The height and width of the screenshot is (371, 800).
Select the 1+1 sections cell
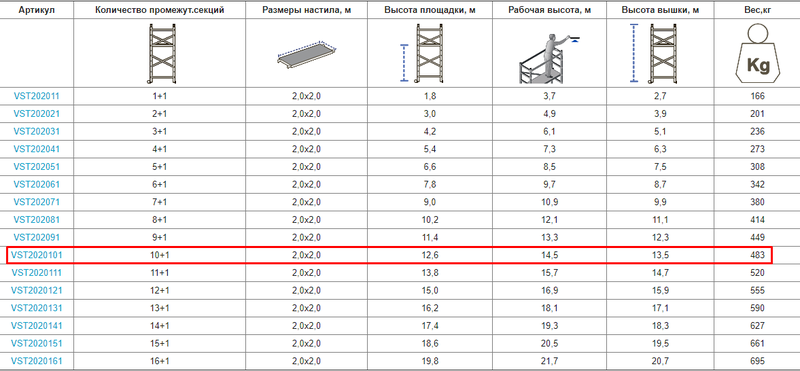[x=160, y=96]
